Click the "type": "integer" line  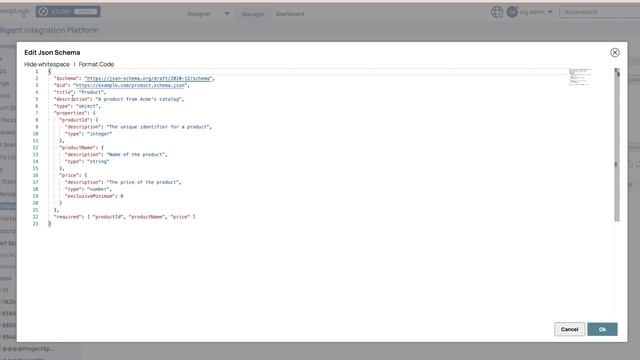tap(88, 134)
